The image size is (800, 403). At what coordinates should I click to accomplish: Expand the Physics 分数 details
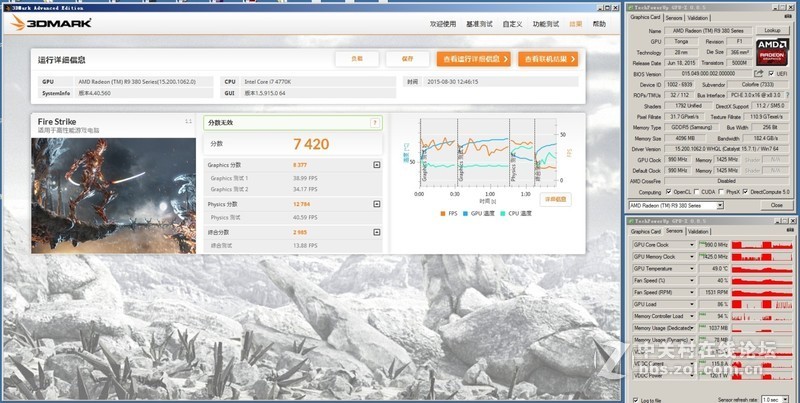pyautogui.click(x=377, y=204)
